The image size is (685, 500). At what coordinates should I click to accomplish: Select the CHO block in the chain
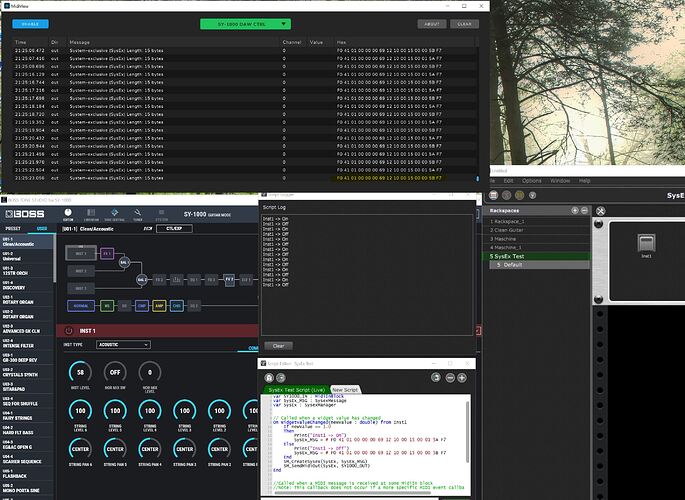(176, 306)
